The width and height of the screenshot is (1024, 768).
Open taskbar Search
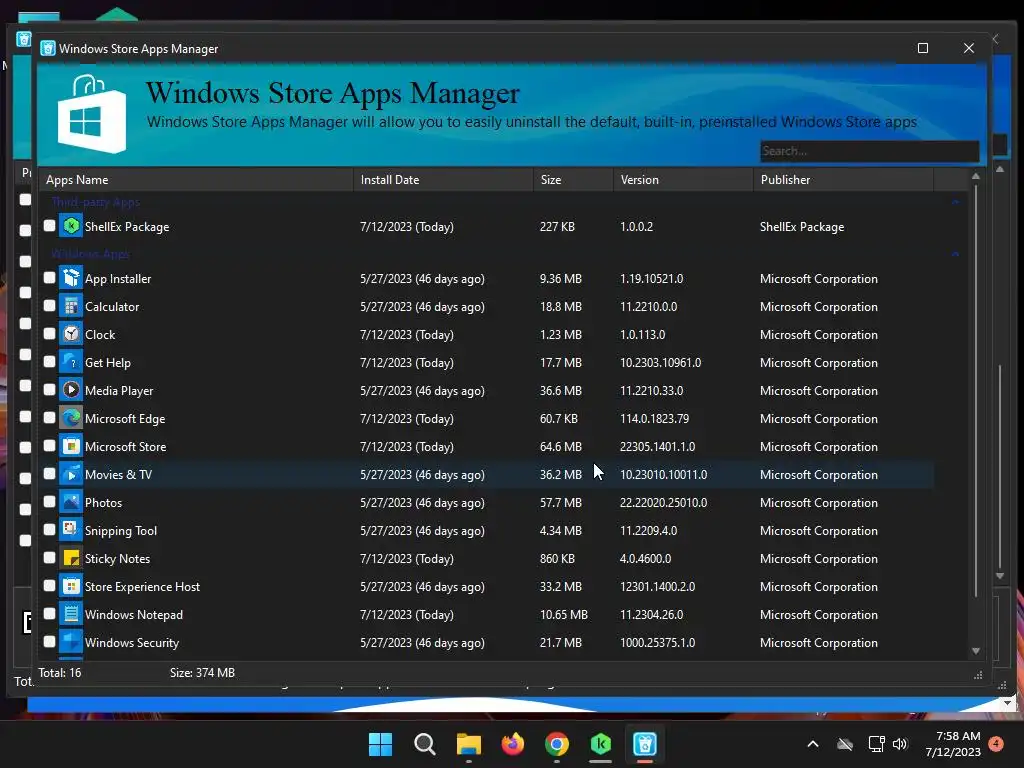424,744
